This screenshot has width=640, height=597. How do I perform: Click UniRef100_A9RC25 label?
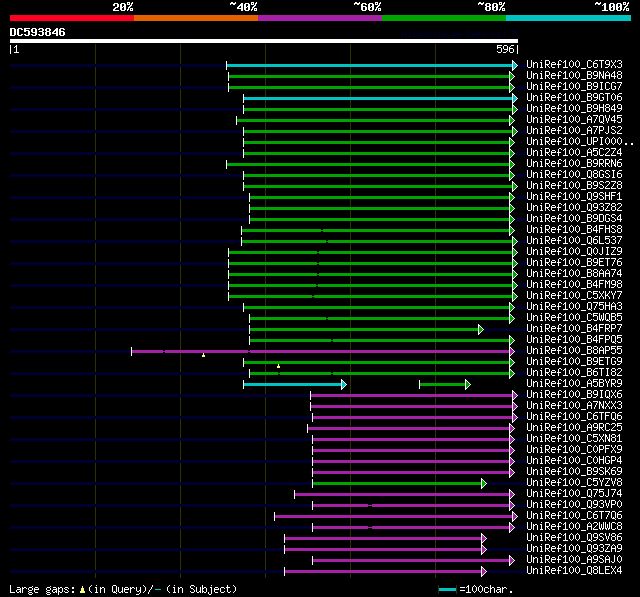coord(574,428)
